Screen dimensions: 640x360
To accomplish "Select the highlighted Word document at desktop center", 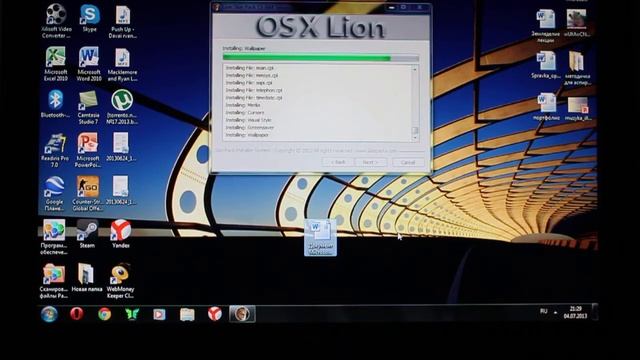I will 320,238.
